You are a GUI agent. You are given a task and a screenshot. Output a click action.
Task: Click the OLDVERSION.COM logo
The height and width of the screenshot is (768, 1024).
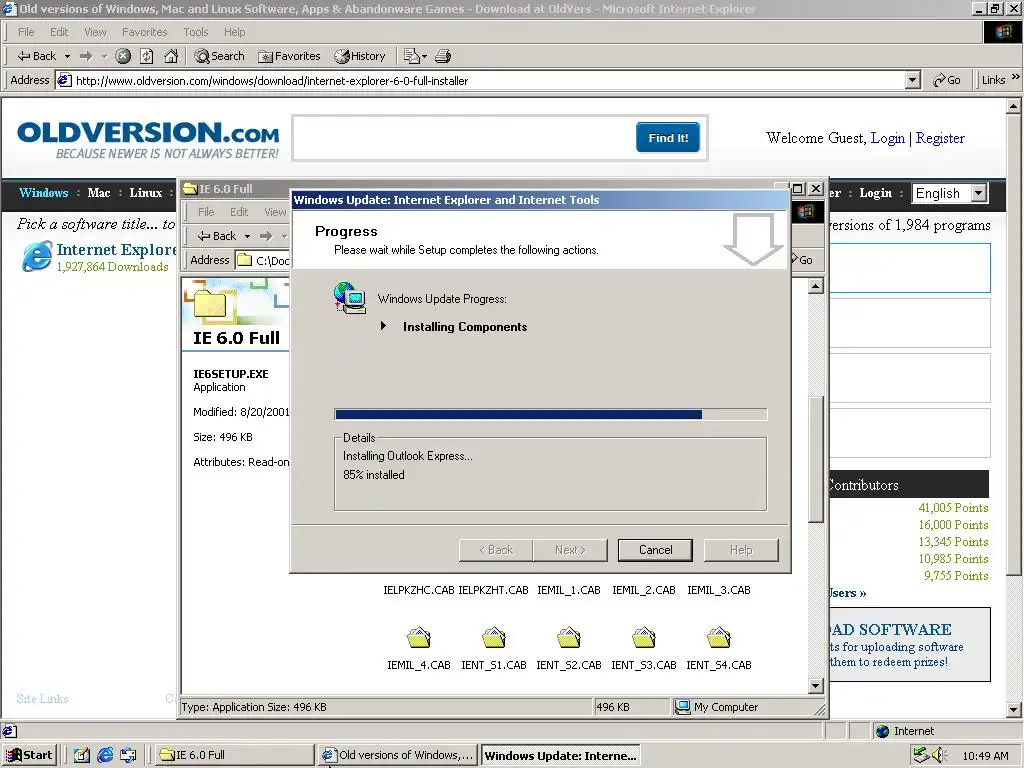point(148,139)
